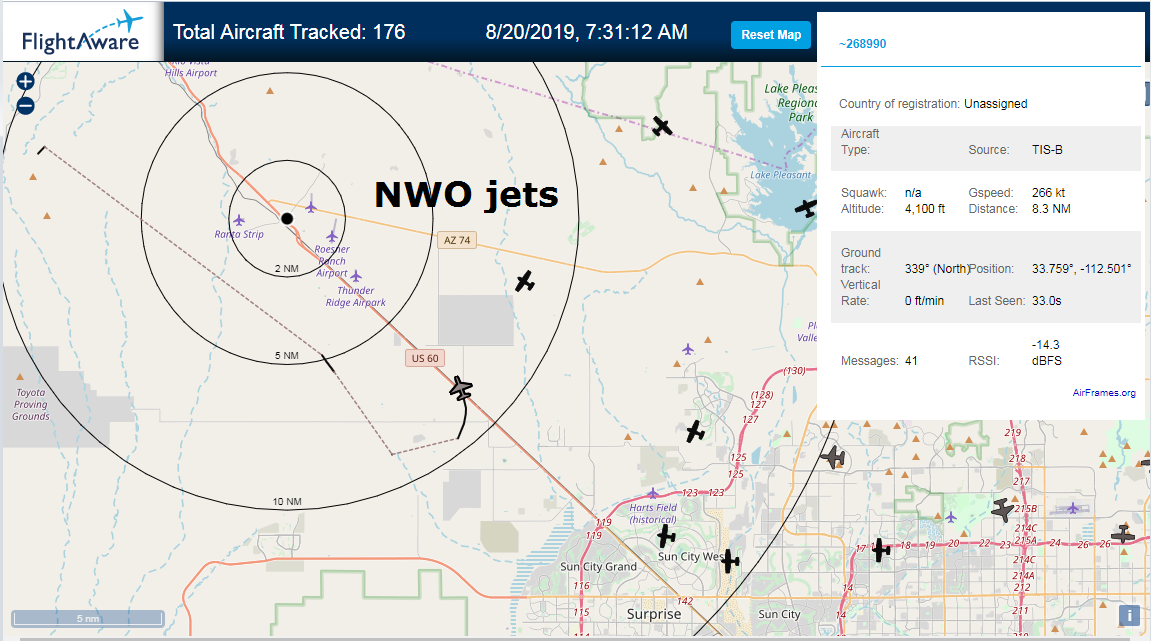Select the grey aircraft right of marker 26
The image size is (1151, 641).
[x=1123, y=535]
